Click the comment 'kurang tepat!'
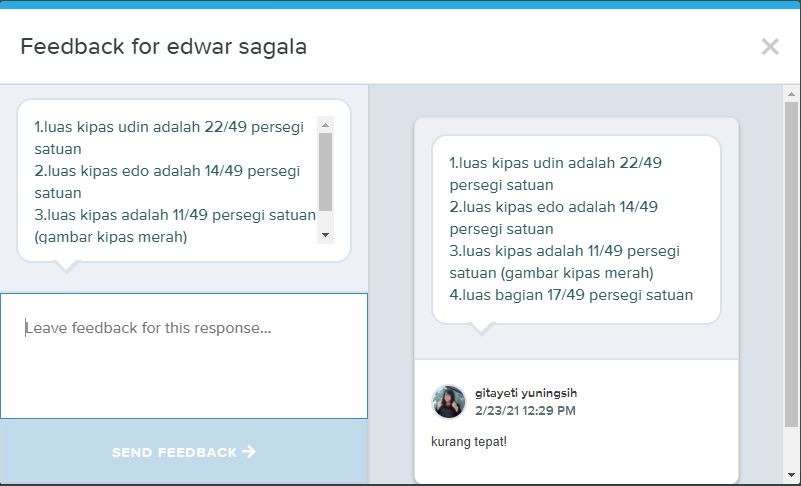This screenshot has width=801, height=486. click(469, 442)
